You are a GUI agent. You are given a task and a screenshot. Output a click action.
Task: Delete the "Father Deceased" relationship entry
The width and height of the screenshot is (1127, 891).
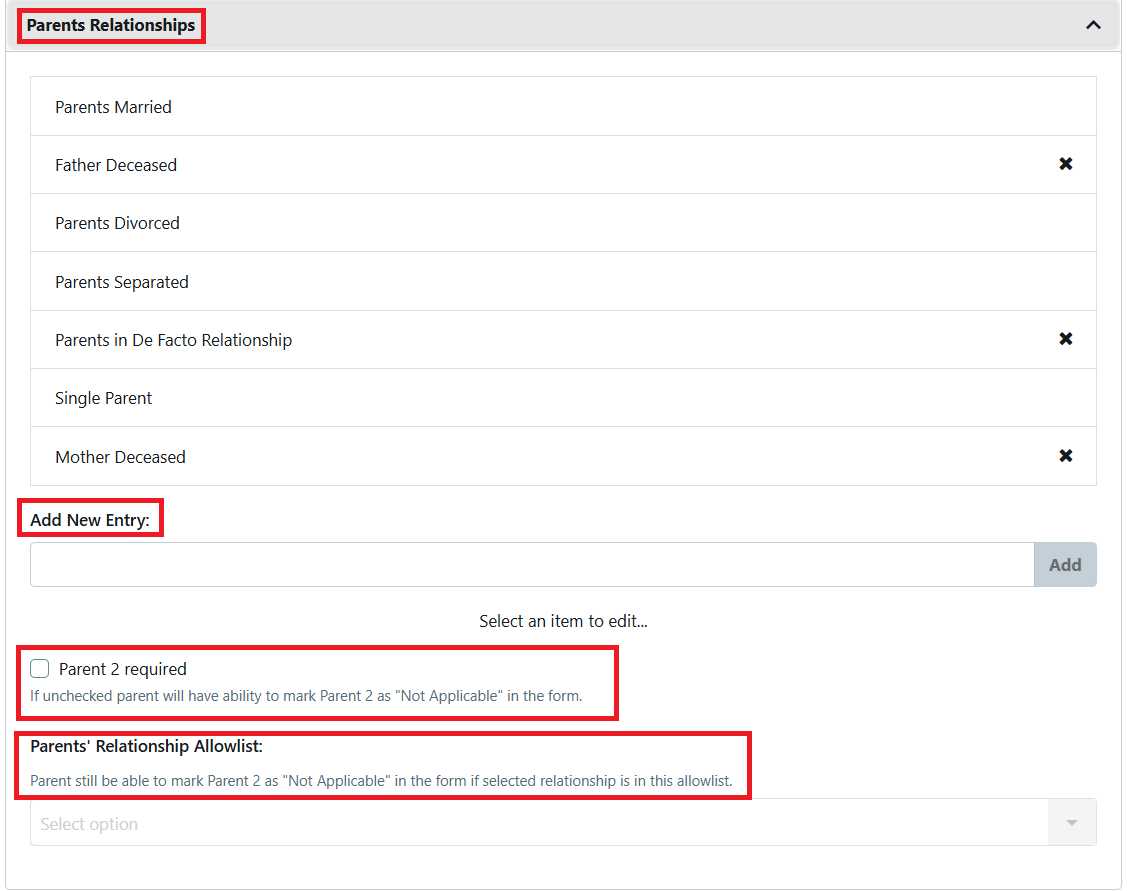tap(1066, 164)
